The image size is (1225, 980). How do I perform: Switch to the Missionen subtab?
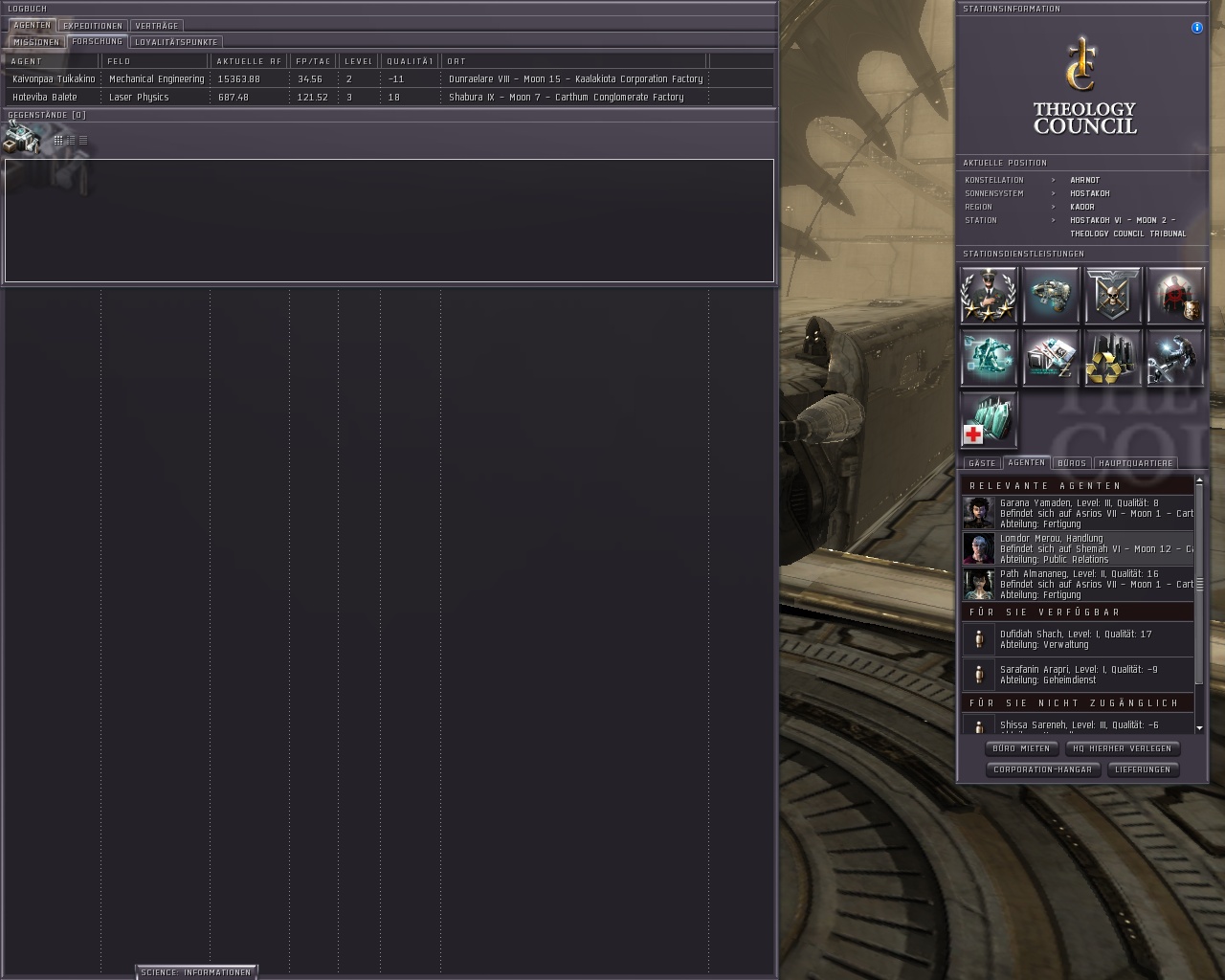[36, 42]
